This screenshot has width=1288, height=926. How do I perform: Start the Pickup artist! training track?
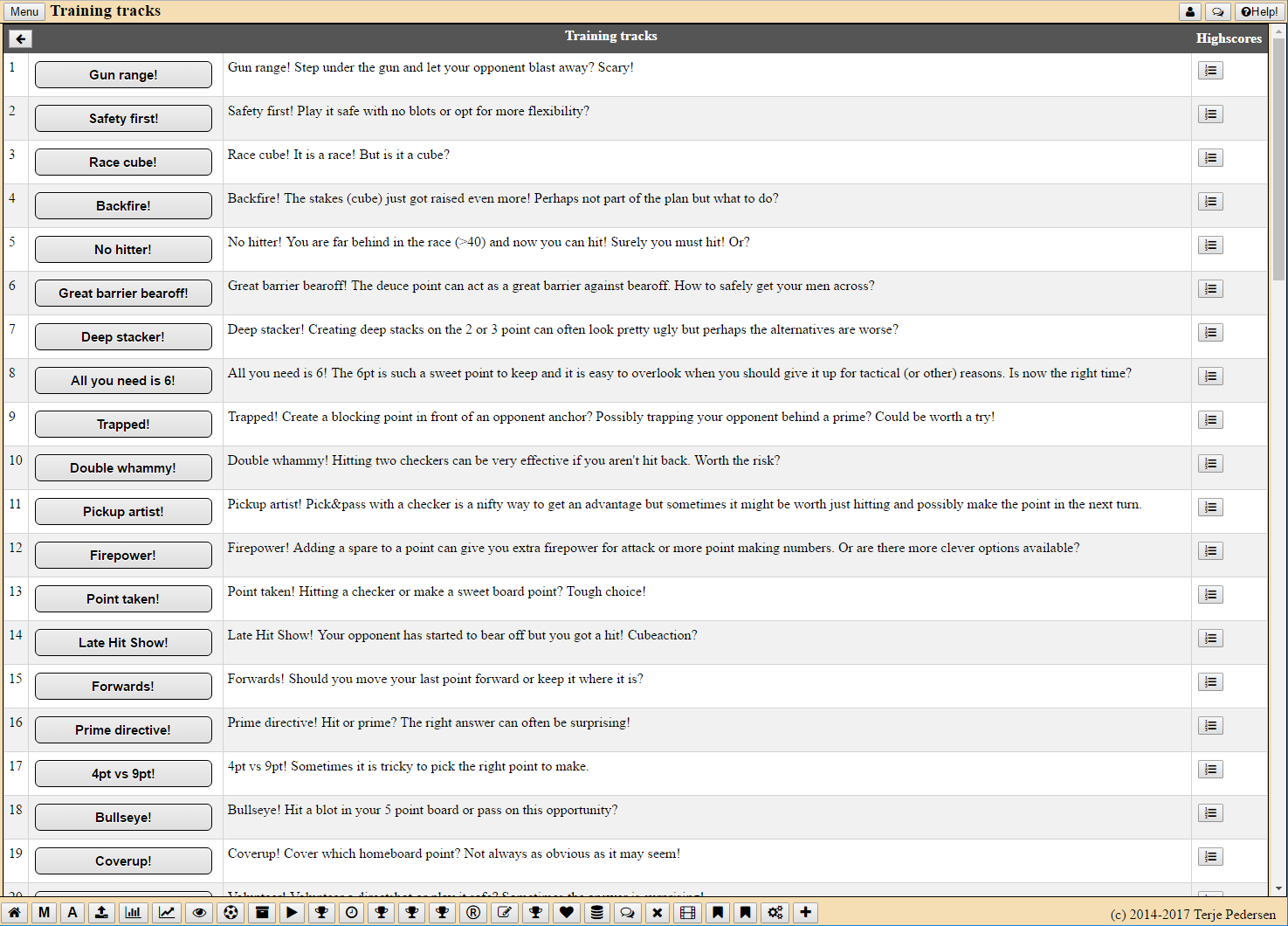123,512
